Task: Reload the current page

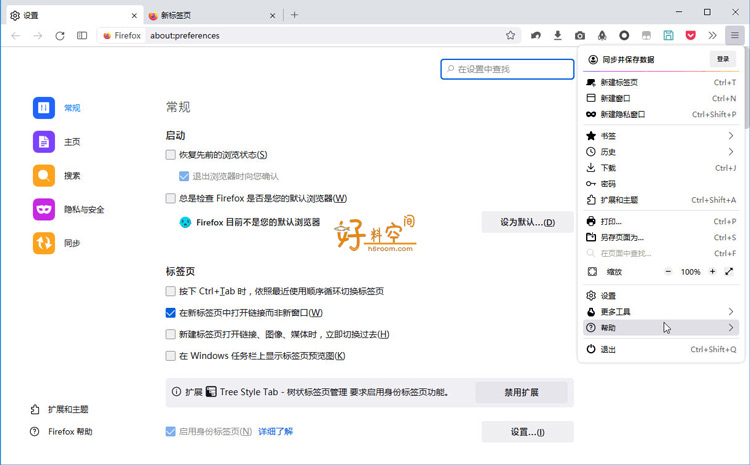Action: (60, 35)
